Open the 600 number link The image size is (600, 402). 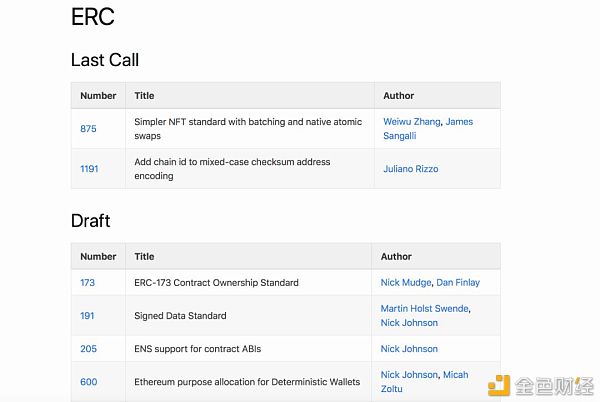[x=88, y=382]
